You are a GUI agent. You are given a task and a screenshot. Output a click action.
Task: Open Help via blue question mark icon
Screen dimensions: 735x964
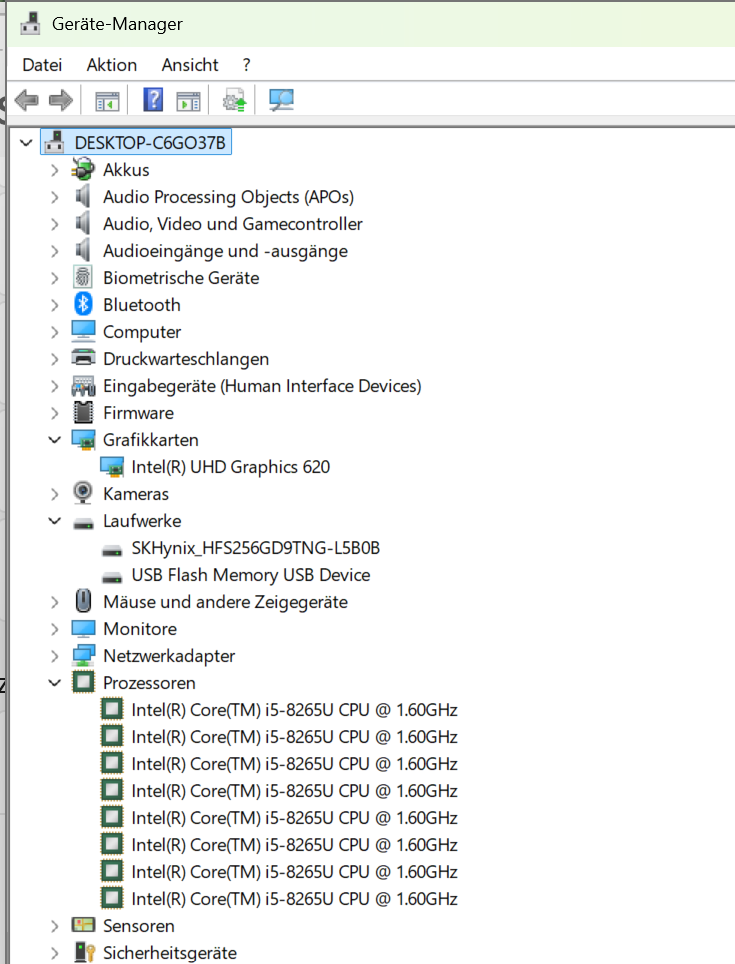click(153, 100)
